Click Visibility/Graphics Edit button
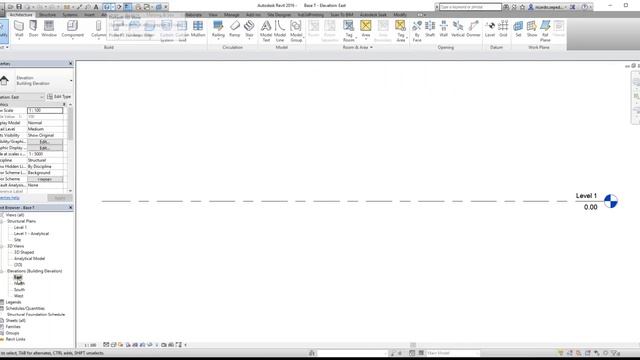Screen dimensions: 640x360 [45, 142]
